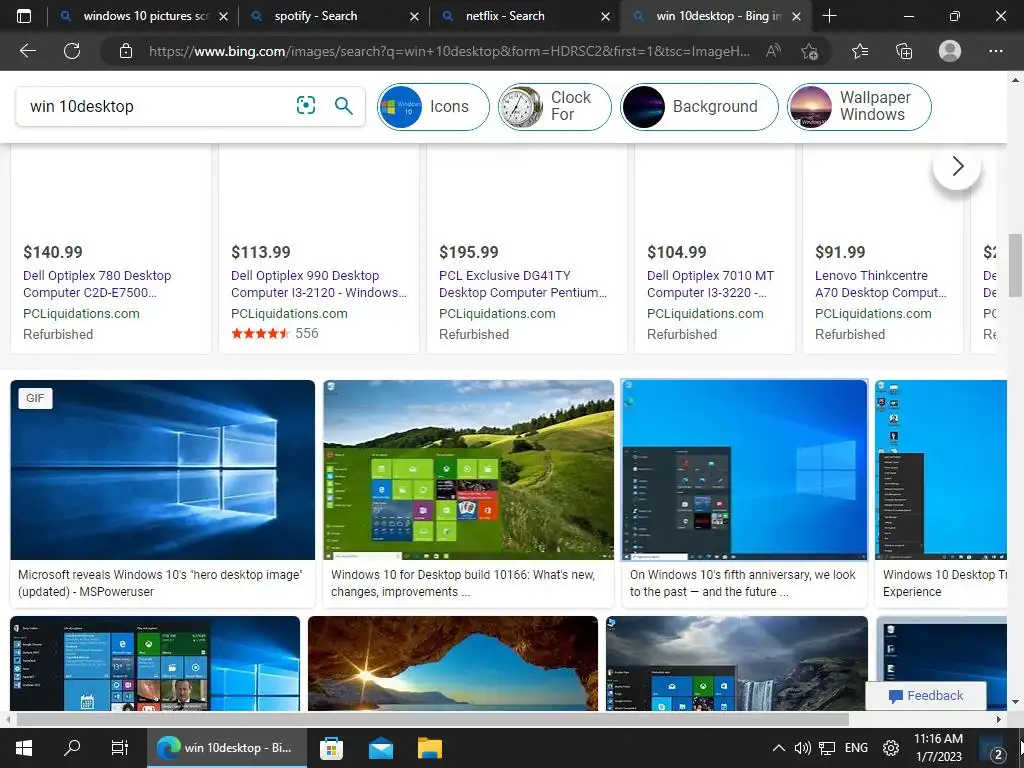
Task: Open Mail app from taskbar
Action: (x=381, y=748)
